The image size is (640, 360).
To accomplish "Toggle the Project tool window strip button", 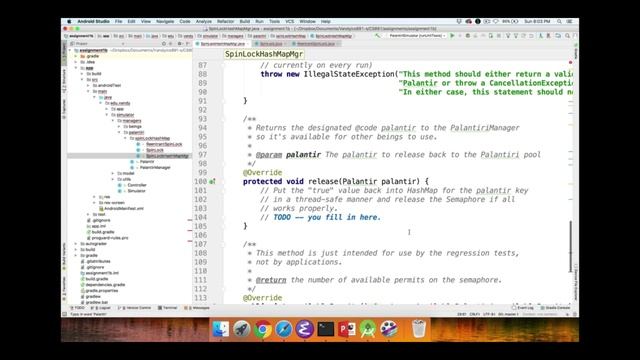I will click(x=64, y=52).
